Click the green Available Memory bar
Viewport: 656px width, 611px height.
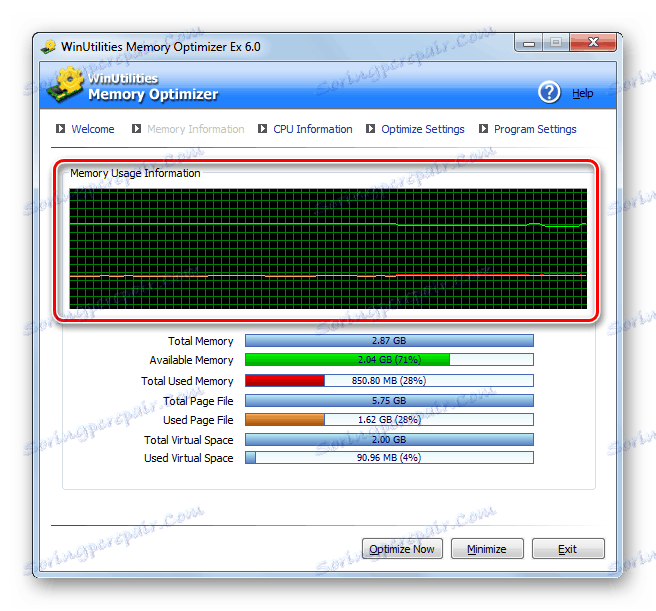coord(389,359)
